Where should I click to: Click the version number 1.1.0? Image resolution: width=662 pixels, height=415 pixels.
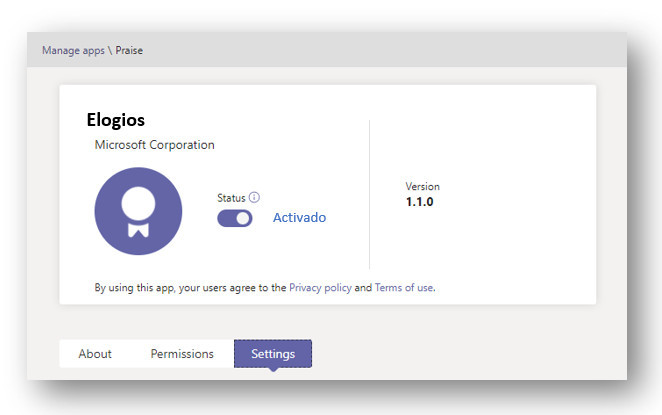(420, 202)
